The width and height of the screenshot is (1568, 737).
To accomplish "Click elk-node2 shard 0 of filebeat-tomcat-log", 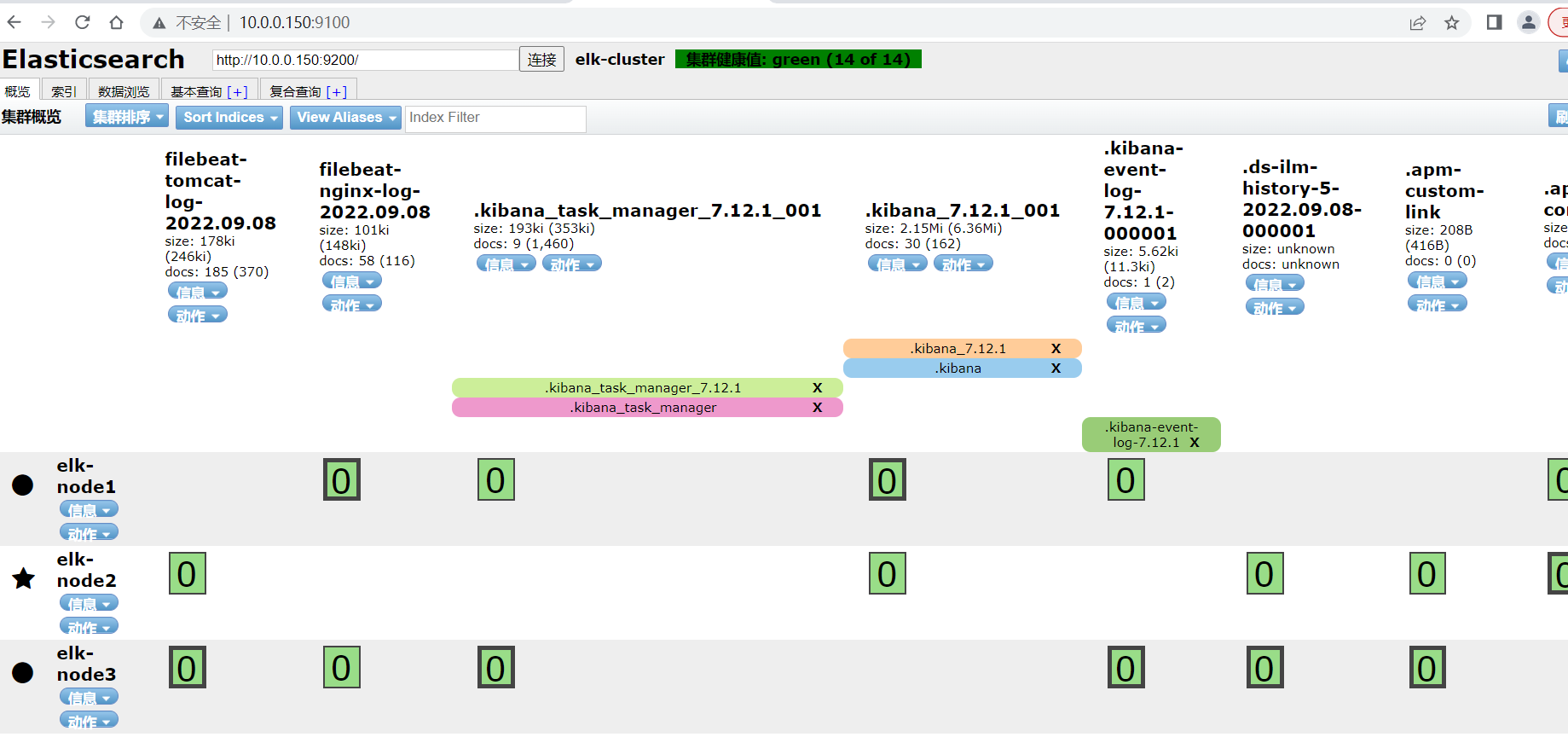I will click(188, 574).
